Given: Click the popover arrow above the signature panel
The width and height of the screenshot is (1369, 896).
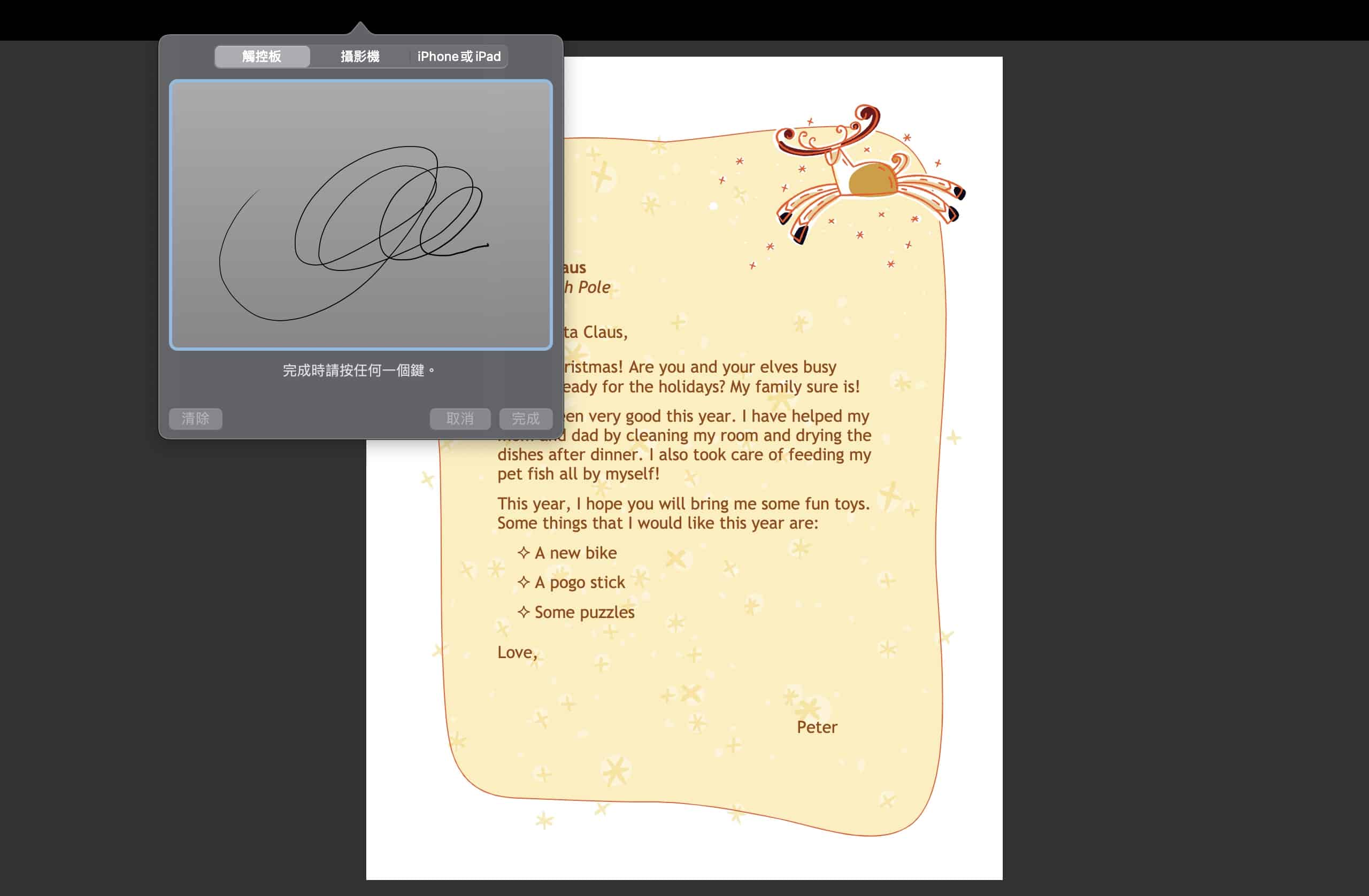Looking at the screenshot, I should (359, 28).
